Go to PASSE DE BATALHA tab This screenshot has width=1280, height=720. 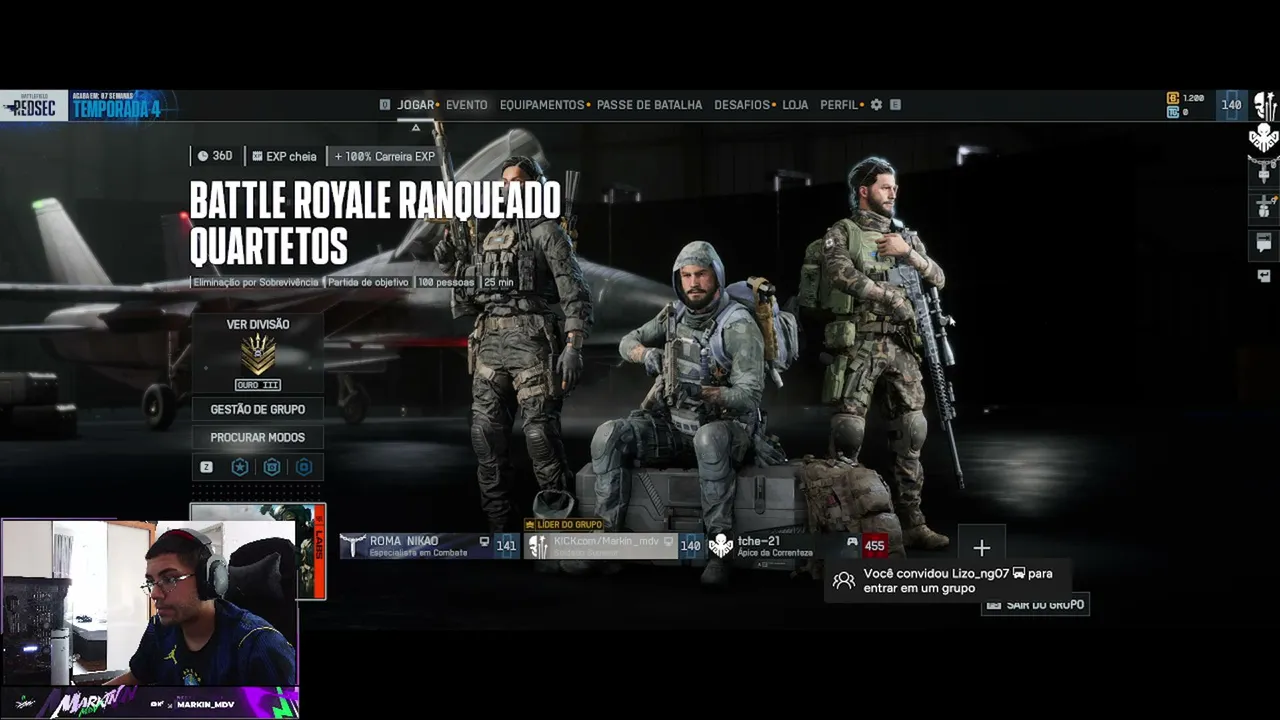pyautogui.click(x=650, y=105)
